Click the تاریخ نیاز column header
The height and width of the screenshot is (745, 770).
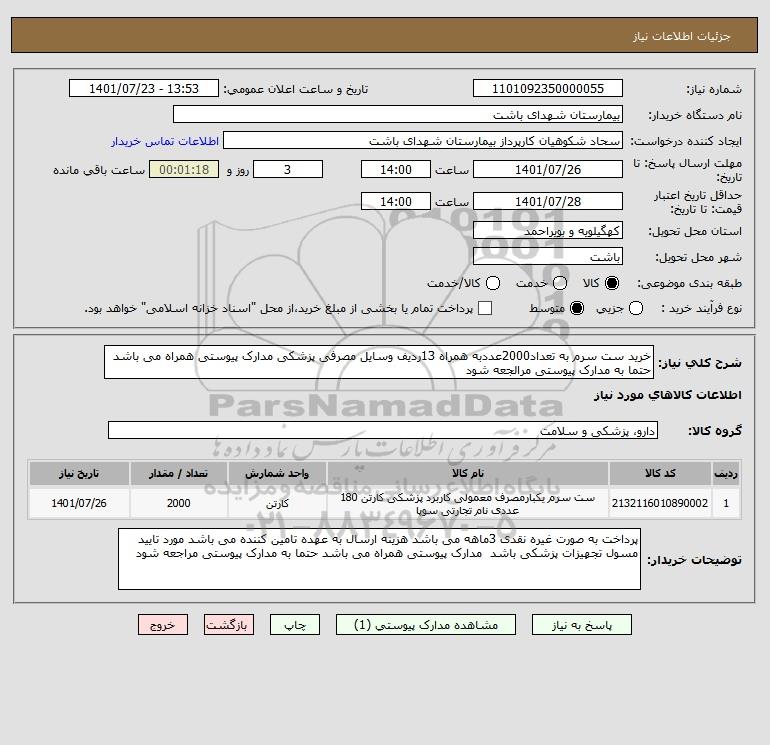(79, 473)
